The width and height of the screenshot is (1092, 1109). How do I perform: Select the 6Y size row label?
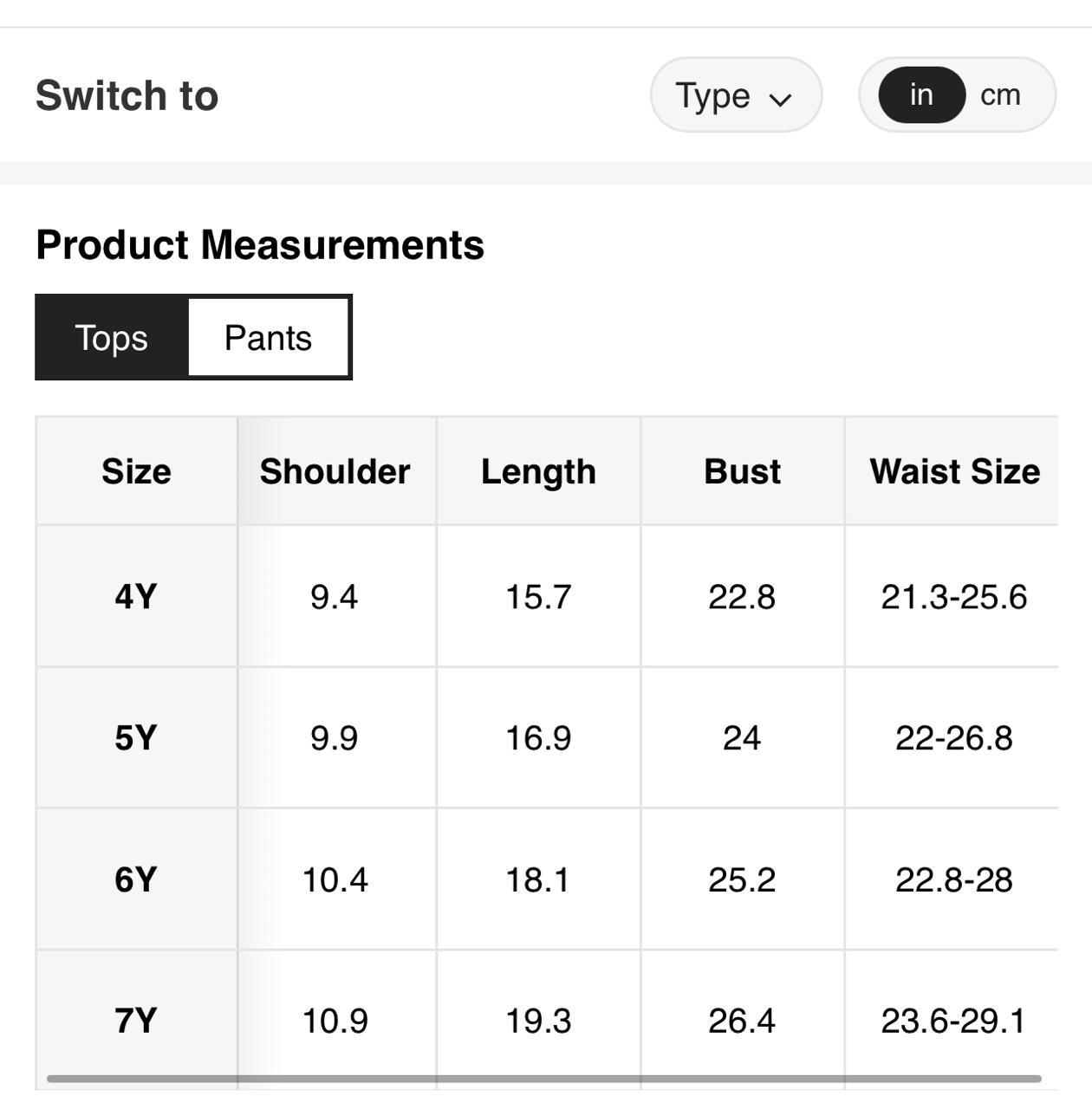[136, 879]
